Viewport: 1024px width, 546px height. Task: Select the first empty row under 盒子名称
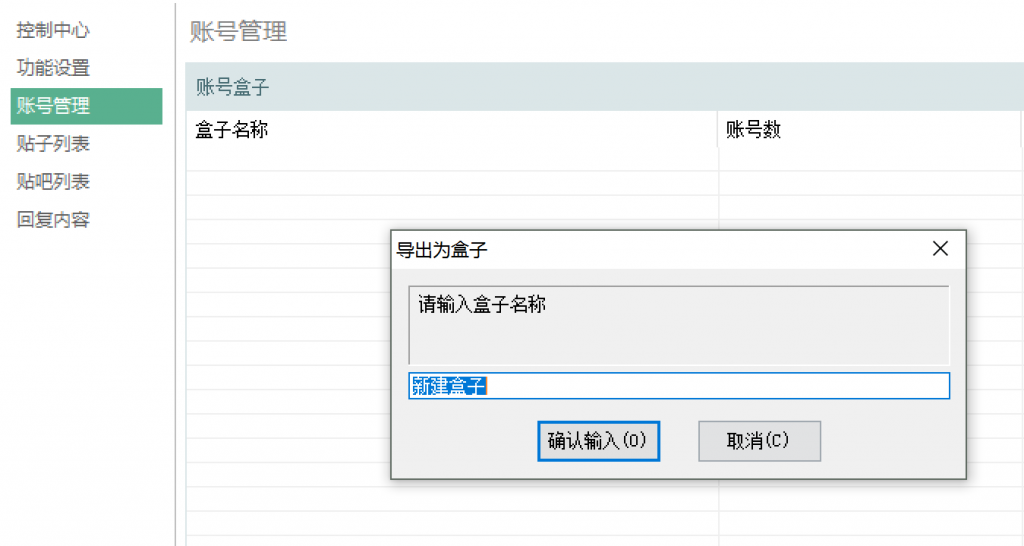coord(450,160)
